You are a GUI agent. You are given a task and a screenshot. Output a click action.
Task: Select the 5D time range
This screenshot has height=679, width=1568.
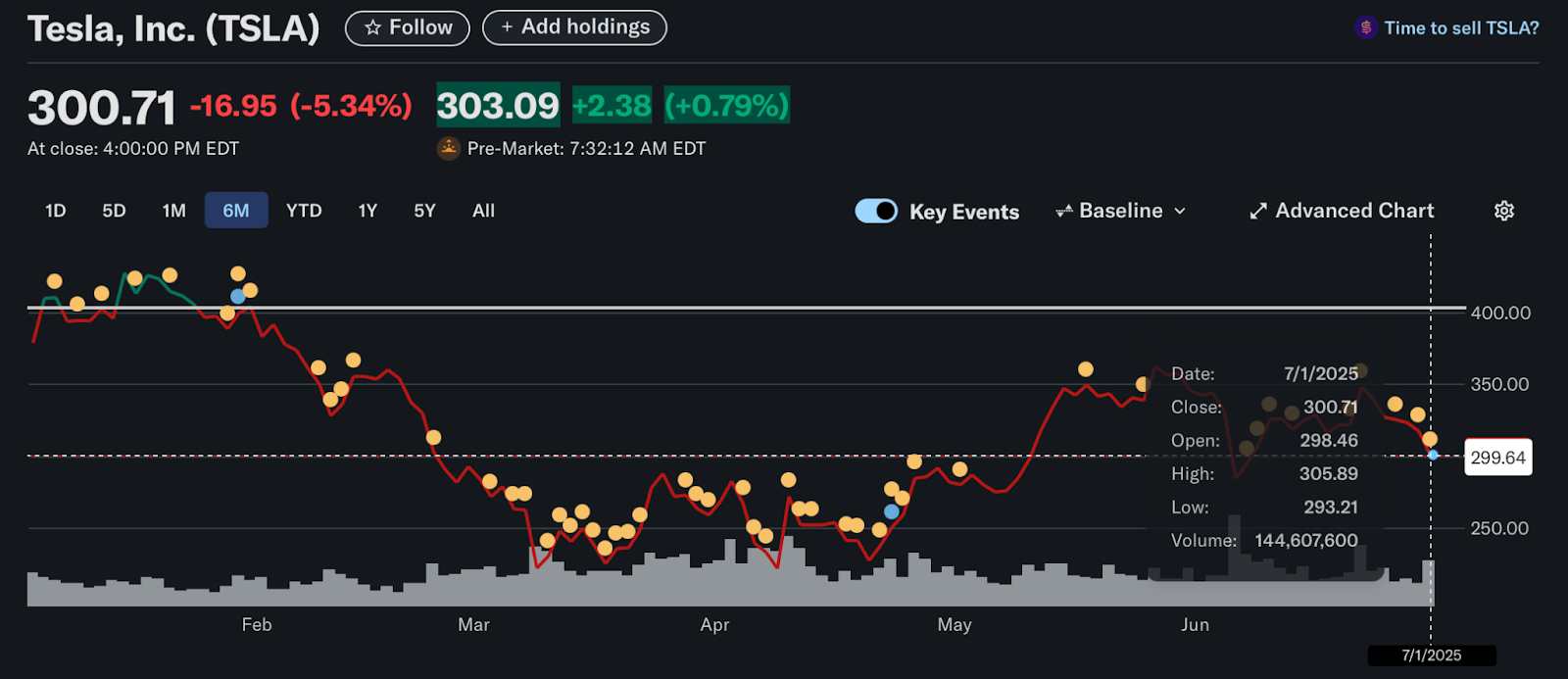(115, 211)
